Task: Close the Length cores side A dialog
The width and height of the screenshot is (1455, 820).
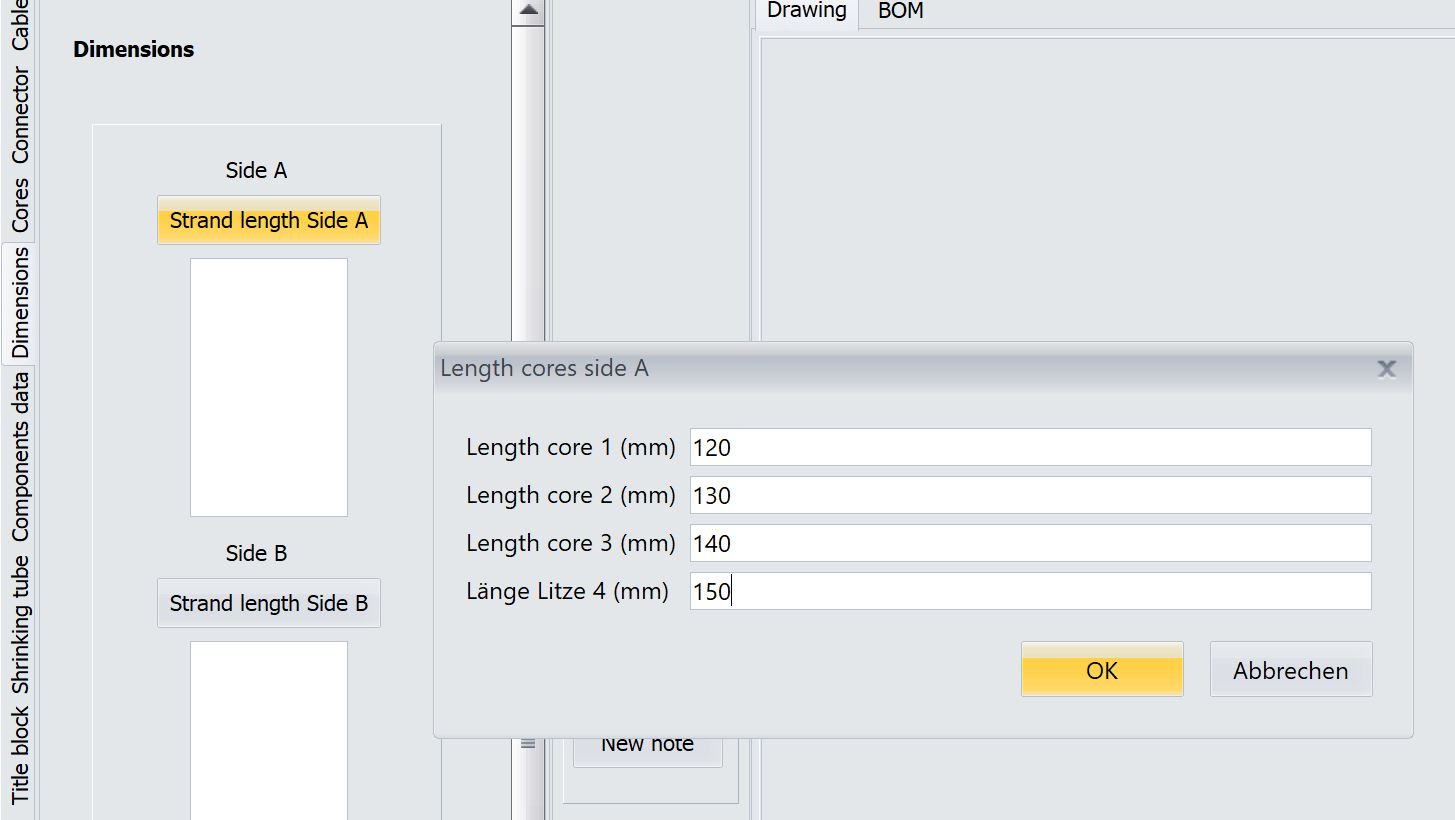Action: (x=1386, y=369)
